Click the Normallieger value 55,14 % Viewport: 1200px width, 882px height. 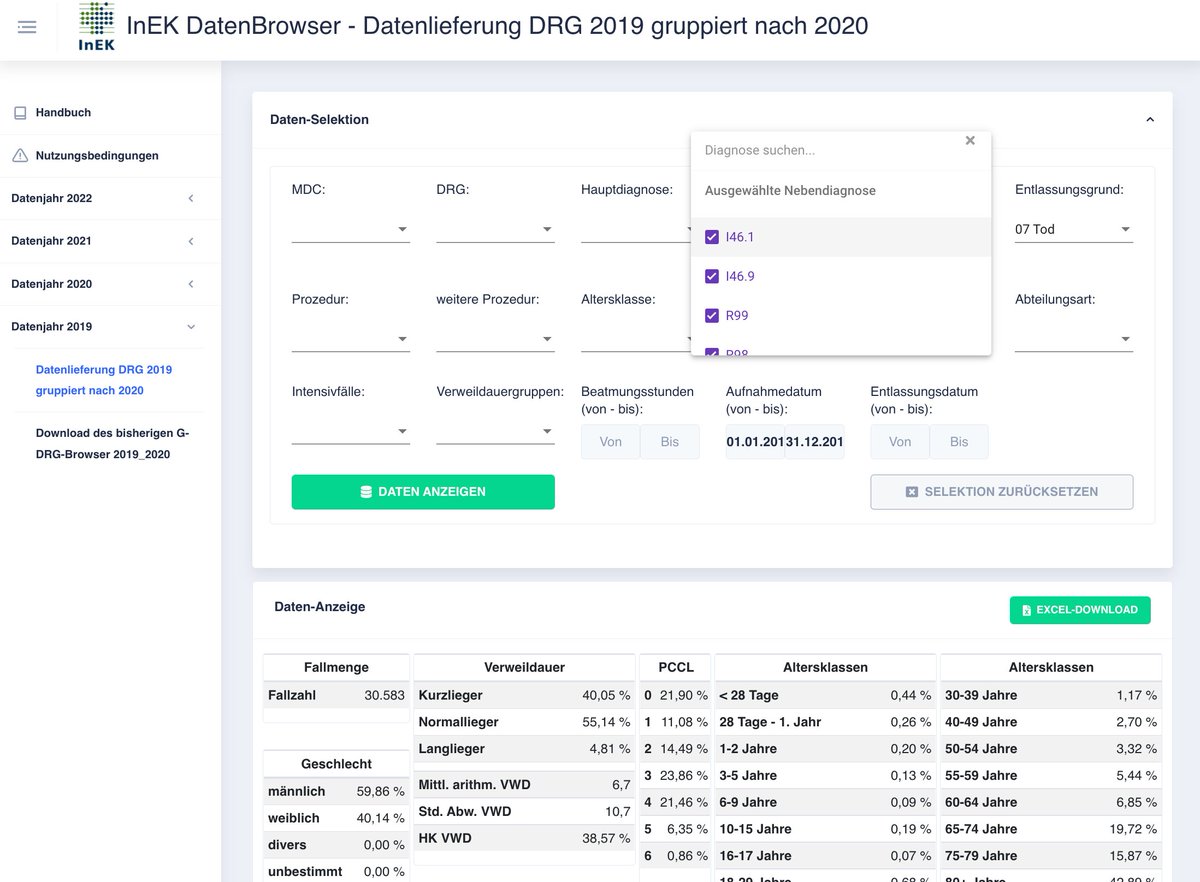click(x=606, y=722)
